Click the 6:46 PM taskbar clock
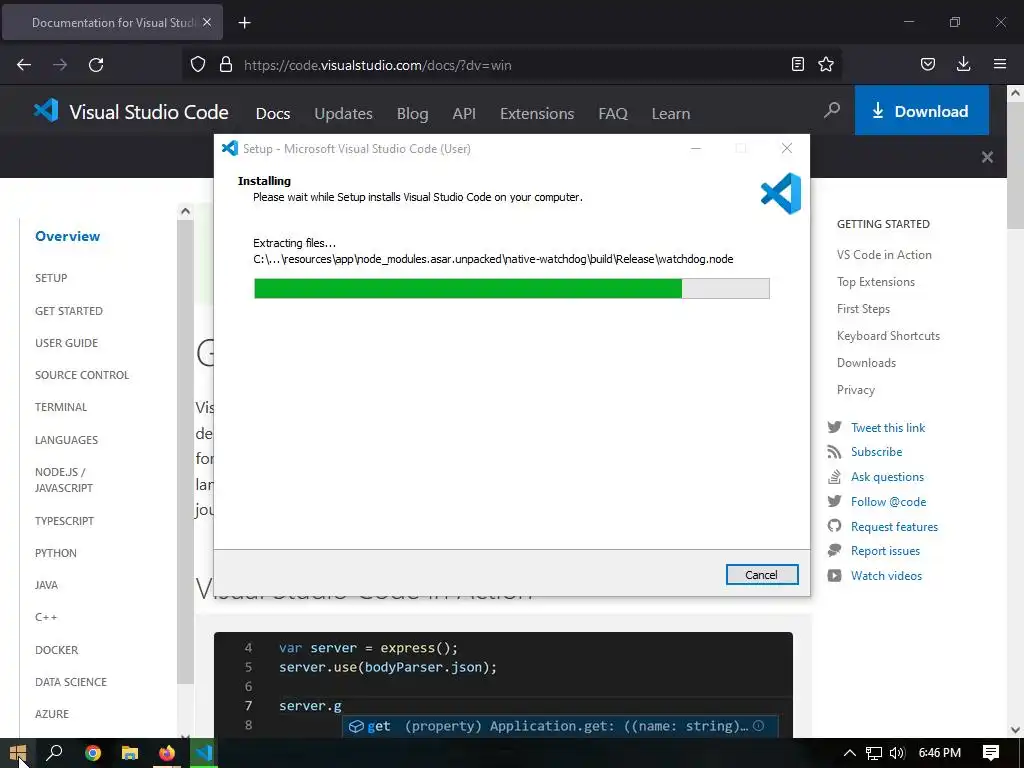1024x768 pixels. (x=940, y=753)
